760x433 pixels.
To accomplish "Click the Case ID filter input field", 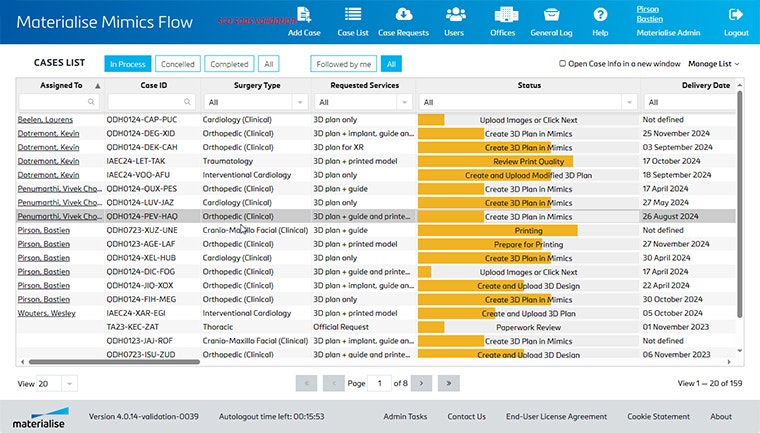I will [x=151, y=102].
